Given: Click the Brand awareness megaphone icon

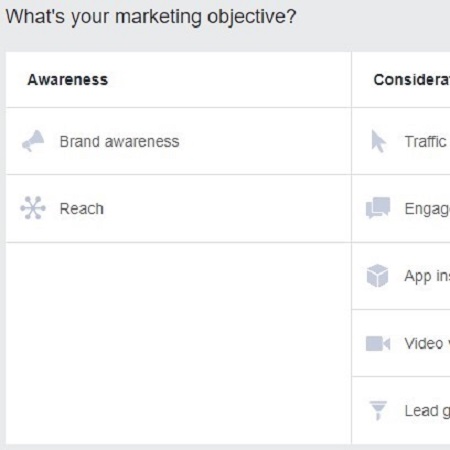Looking at the screenshot, I should [x=33, y=141].
